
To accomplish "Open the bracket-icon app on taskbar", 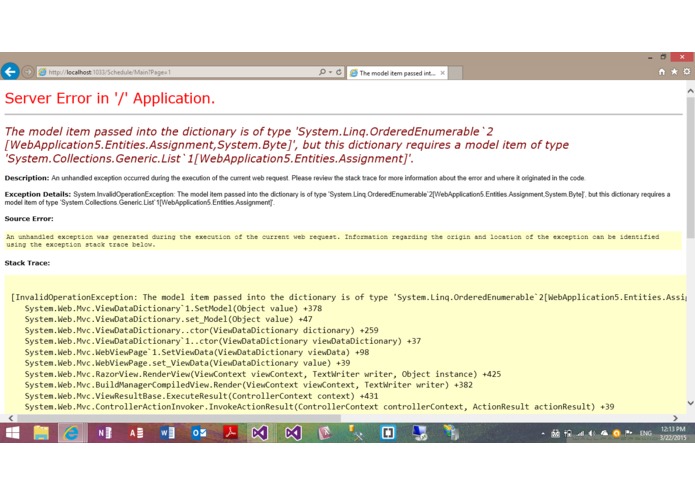I will [x=388, y=433].
